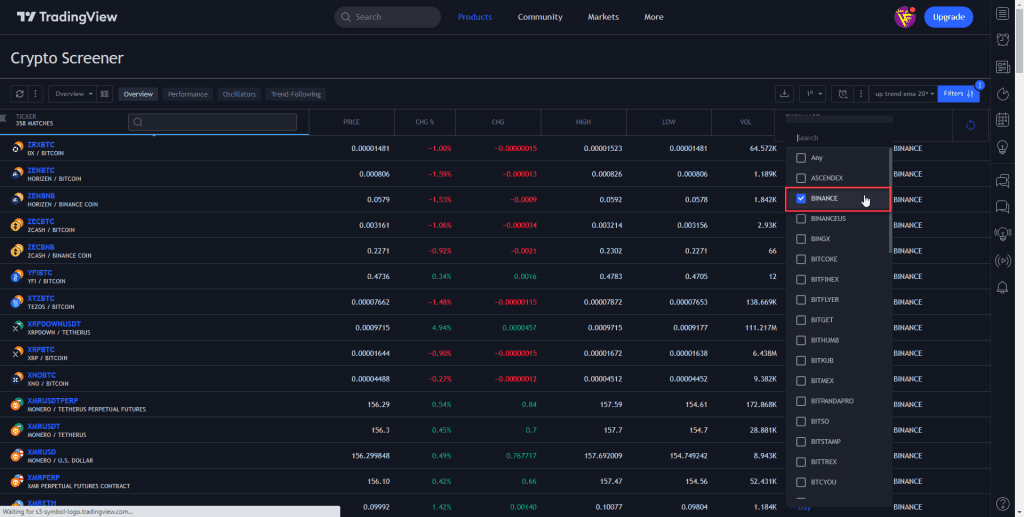Select the Overview tab
The width and height of the screenshot is (1024, 517).
[x=138, y=94]
